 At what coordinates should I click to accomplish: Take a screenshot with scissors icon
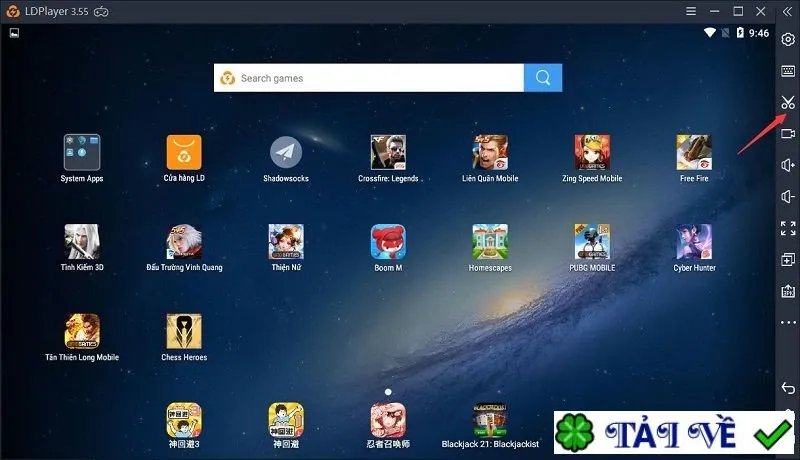coord(788,103)
